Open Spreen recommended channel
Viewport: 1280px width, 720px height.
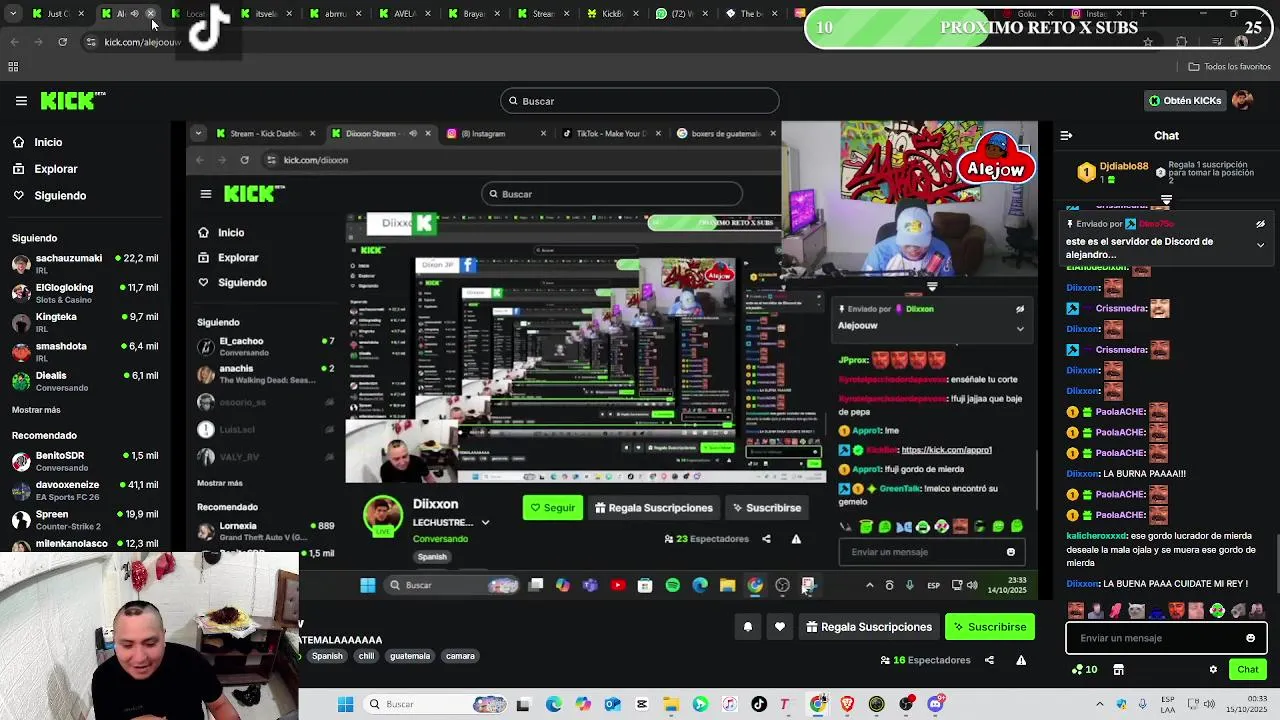pyautogui.click(x=85, y=519)
